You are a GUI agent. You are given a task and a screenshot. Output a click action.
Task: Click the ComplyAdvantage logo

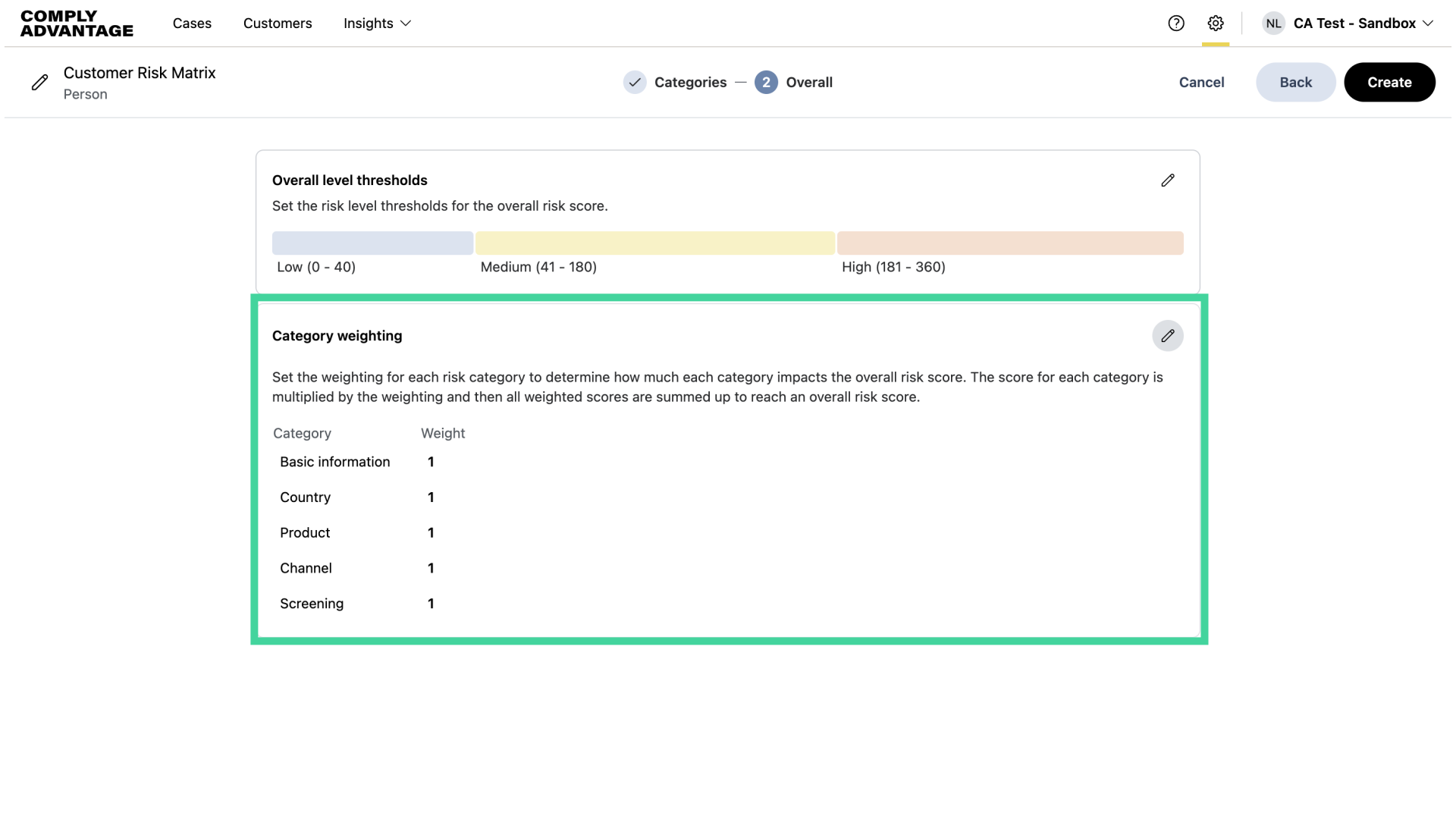click(77, 24)
